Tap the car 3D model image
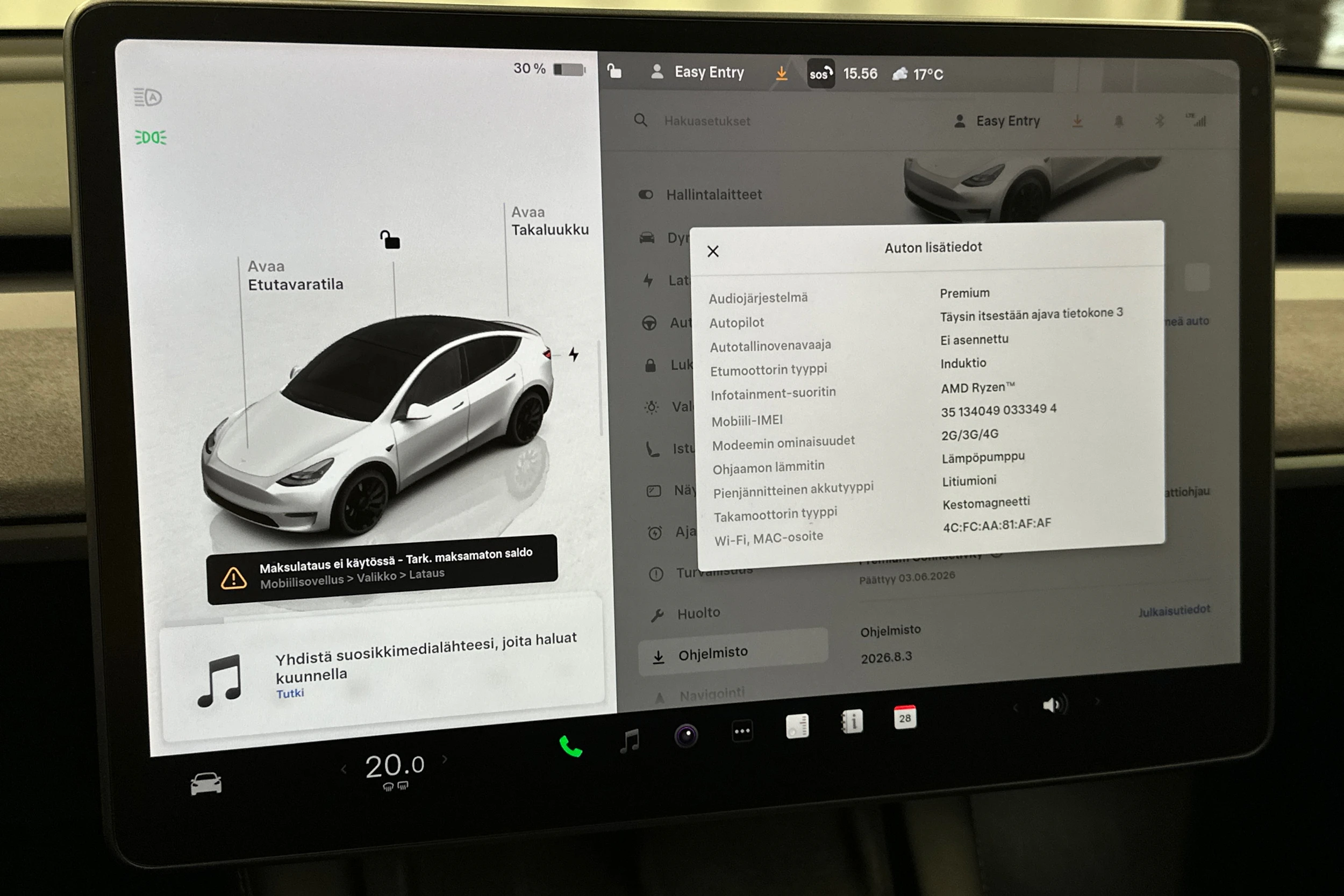This screenshot has height=896, width=1344. click(x=377, y=426)
